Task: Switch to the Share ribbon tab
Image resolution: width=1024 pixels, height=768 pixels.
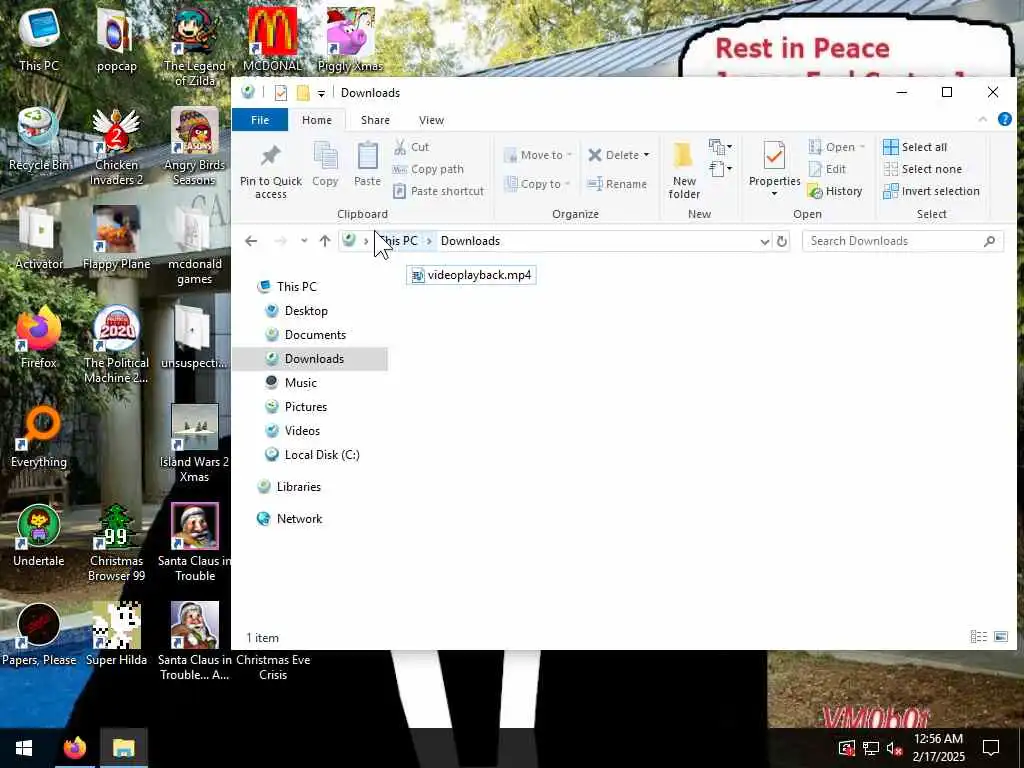Action: pyautogui.click(x=376, y=120)
